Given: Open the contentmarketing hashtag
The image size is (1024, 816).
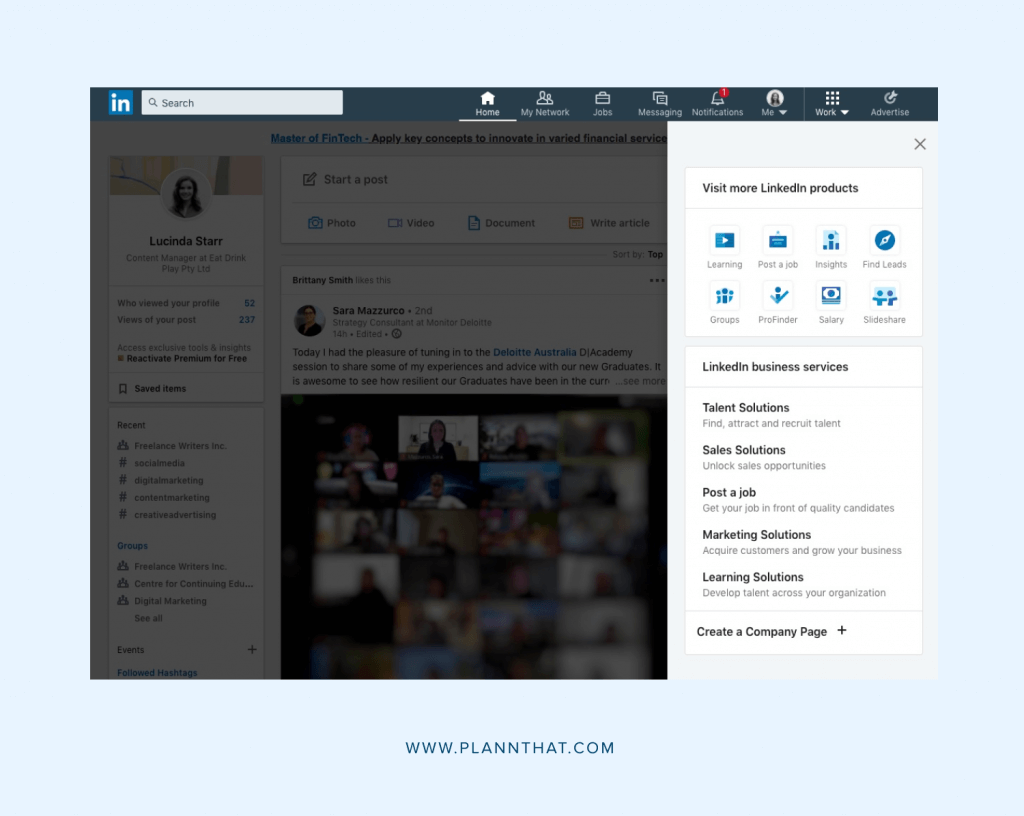Looking at the screenshot, I should [172, 497].
